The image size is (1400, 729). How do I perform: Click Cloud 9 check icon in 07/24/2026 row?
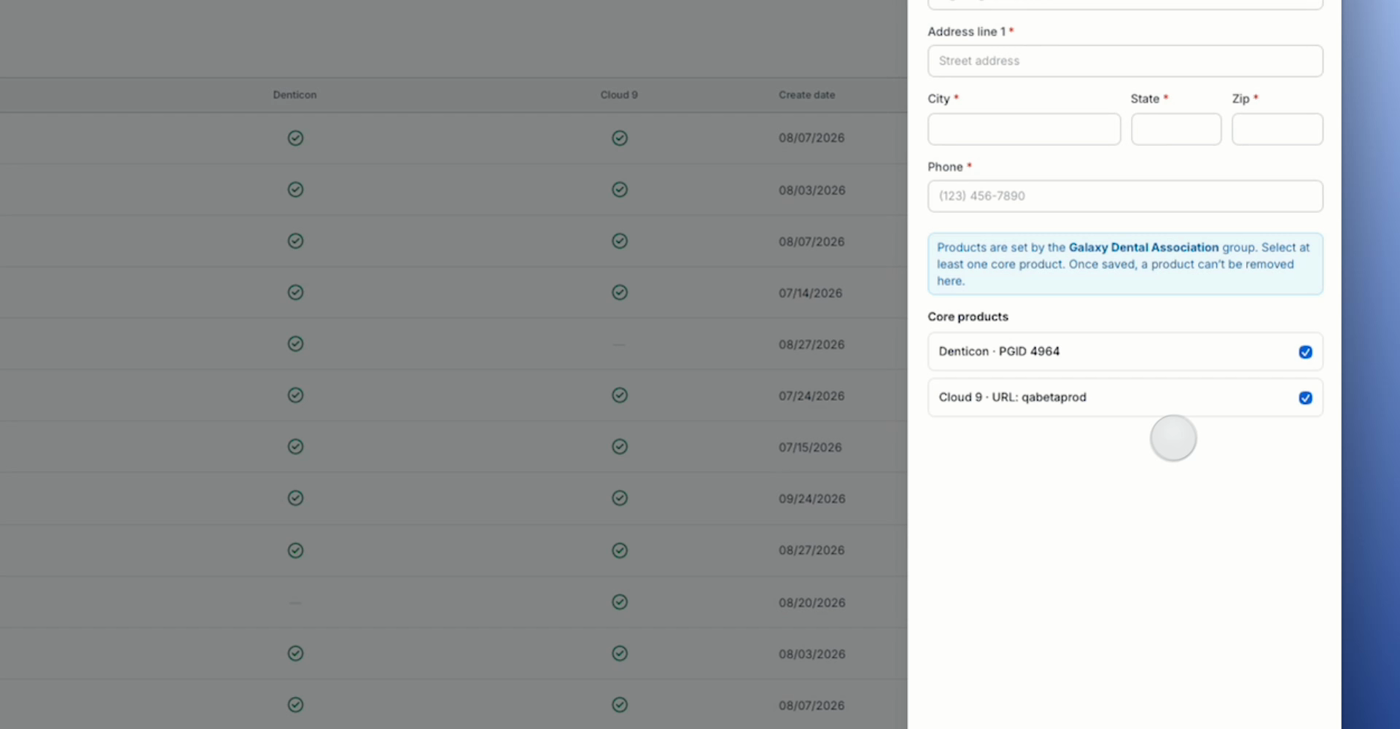point(620,395)
